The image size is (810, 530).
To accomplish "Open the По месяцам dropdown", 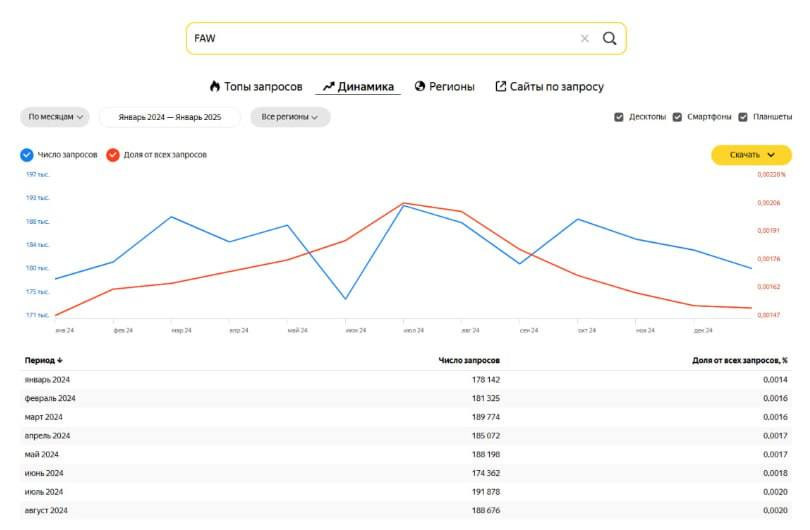I will pyautogui.click(x=55, y=117).
